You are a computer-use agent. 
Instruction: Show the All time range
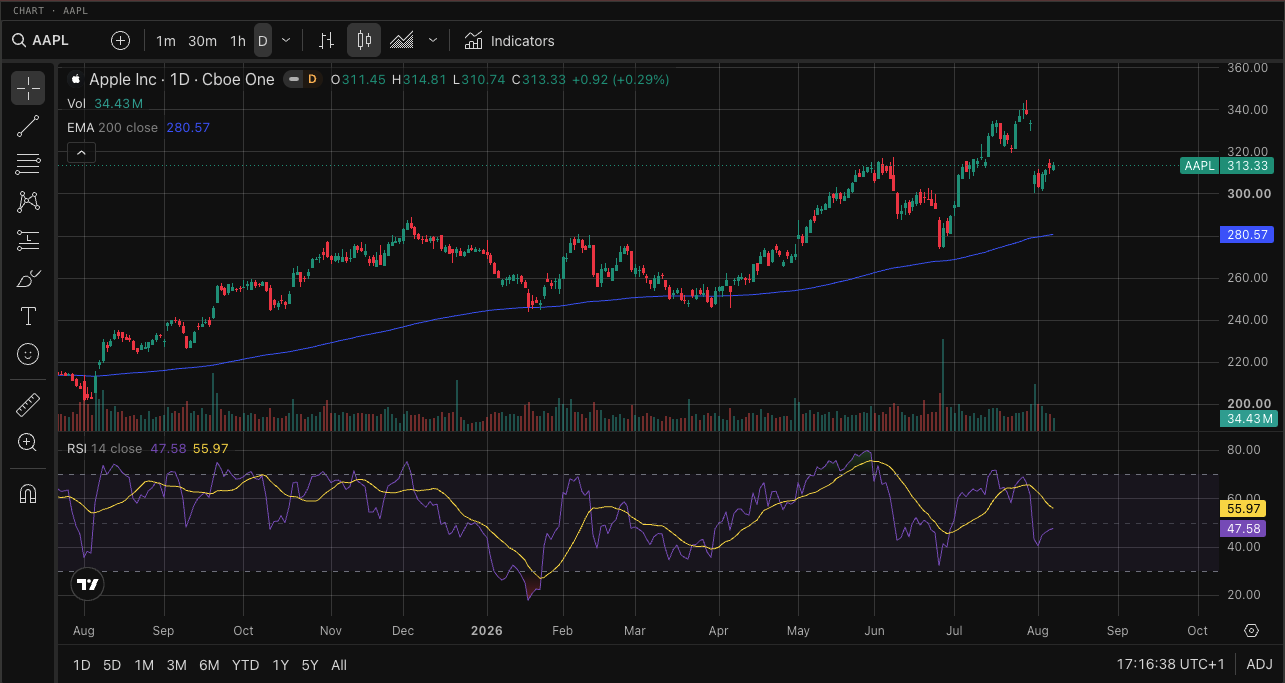click(339, 665)
